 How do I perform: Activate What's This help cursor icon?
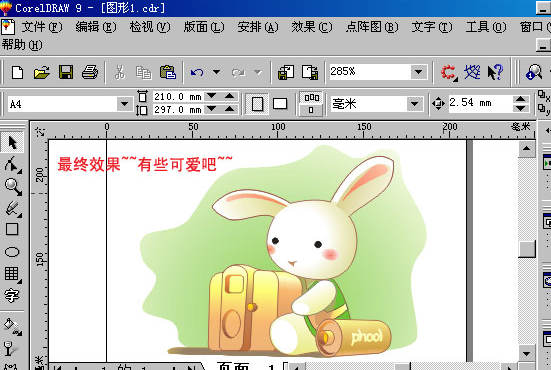(x=495, y=73)
